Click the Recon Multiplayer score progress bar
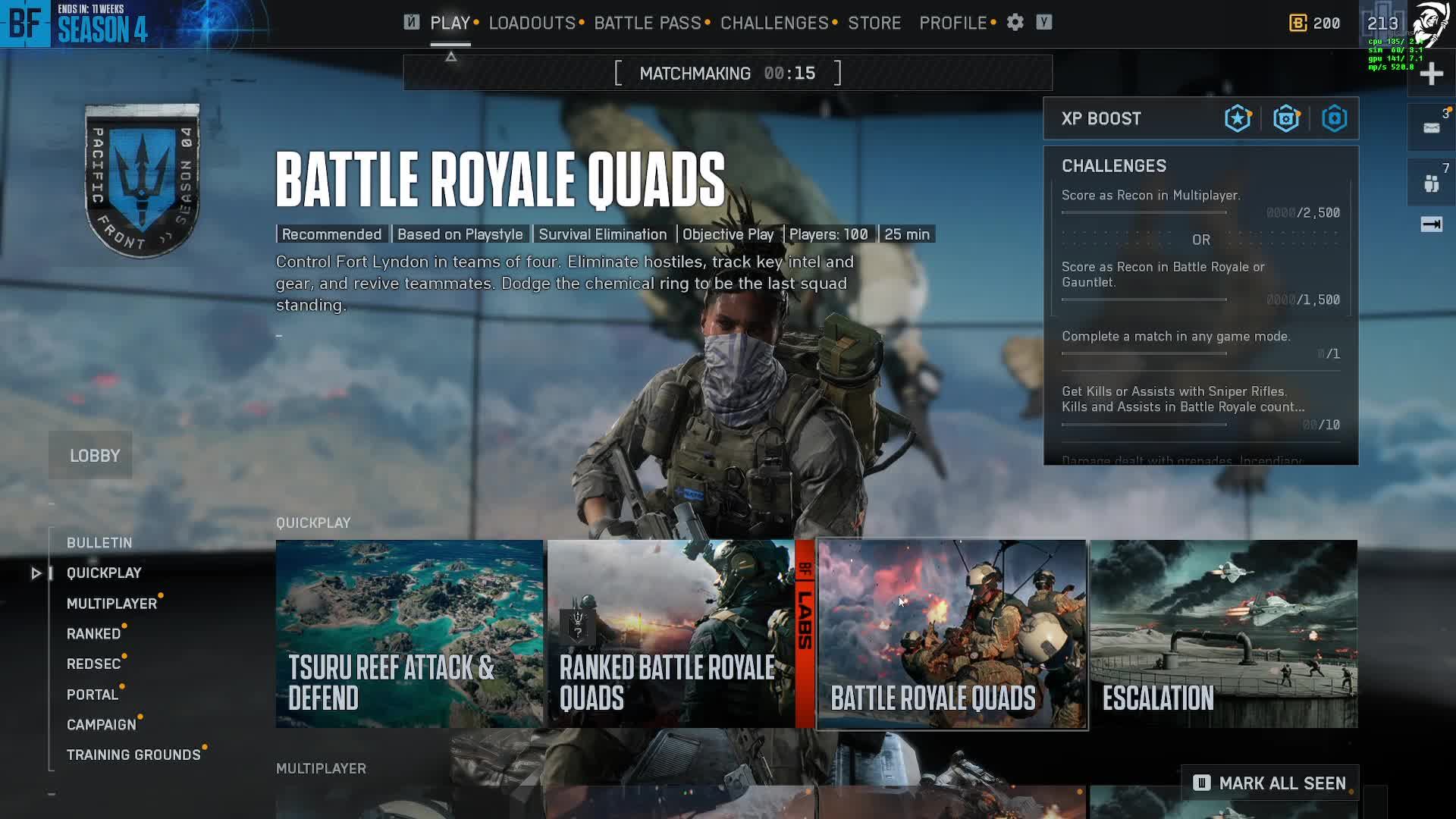 point(1144,213)
